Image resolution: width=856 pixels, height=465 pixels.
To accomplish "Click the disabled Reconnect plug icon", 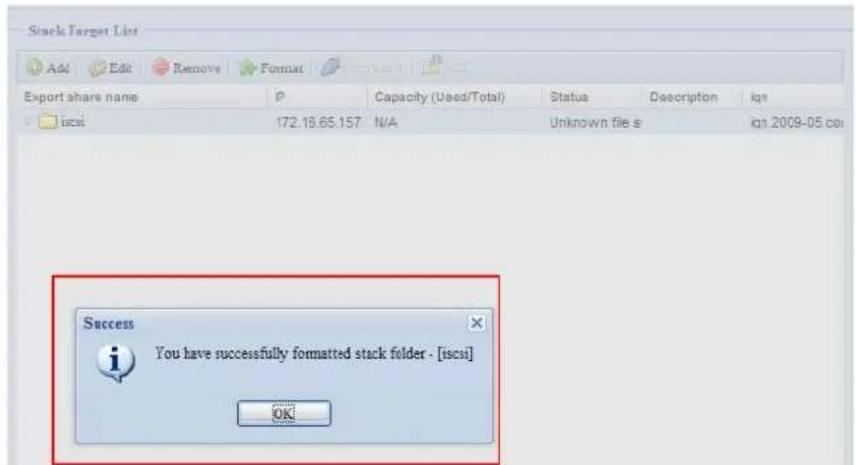I will [x=330, y=68].
